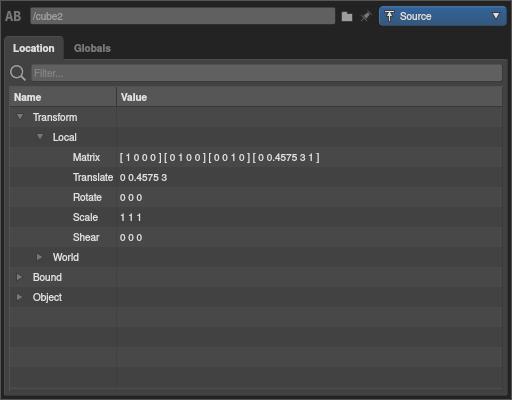512x400 pixels.
Task: Click the Source dropdown arrow
Action: (496, 16)
